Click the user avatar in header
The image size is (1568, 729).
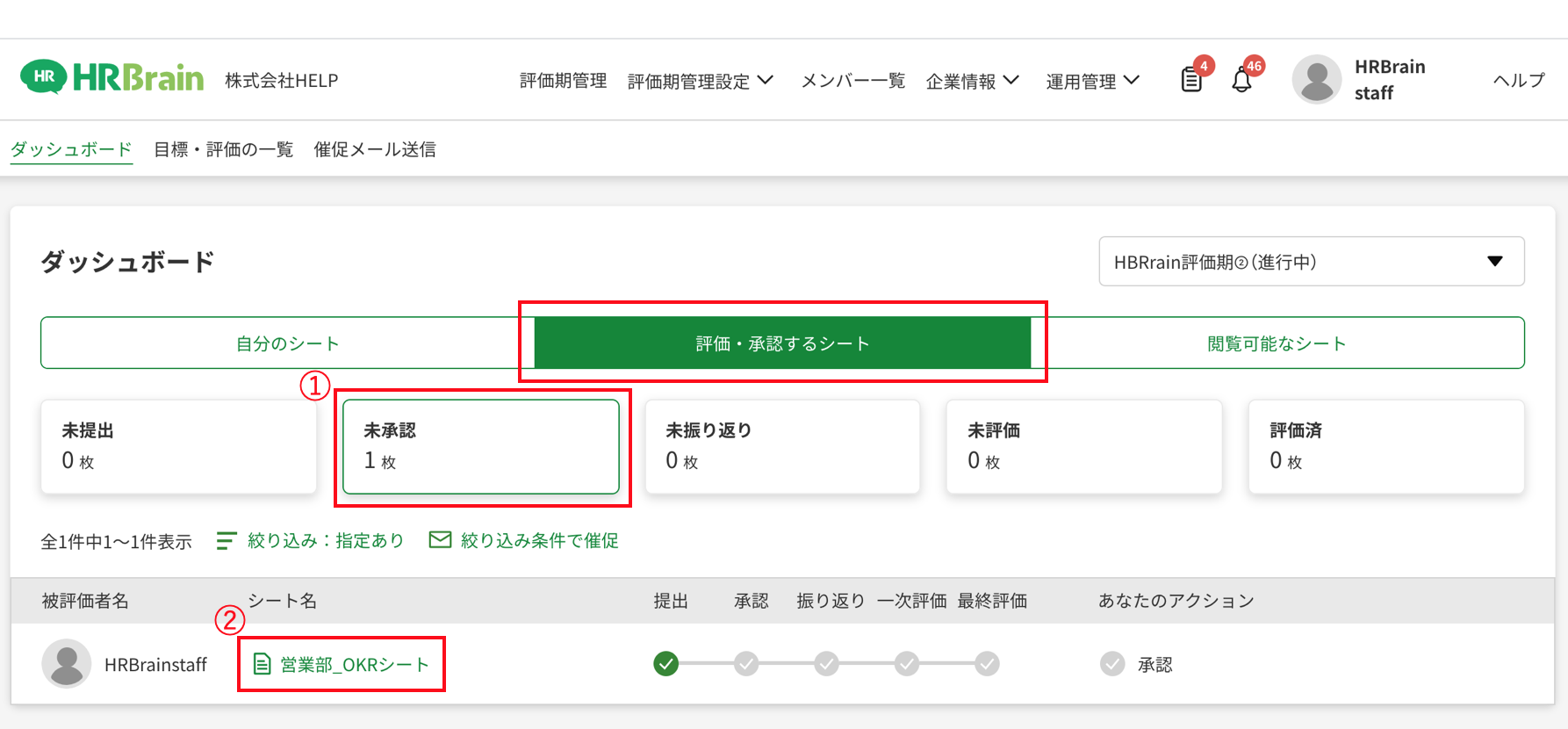point(1316,79)
